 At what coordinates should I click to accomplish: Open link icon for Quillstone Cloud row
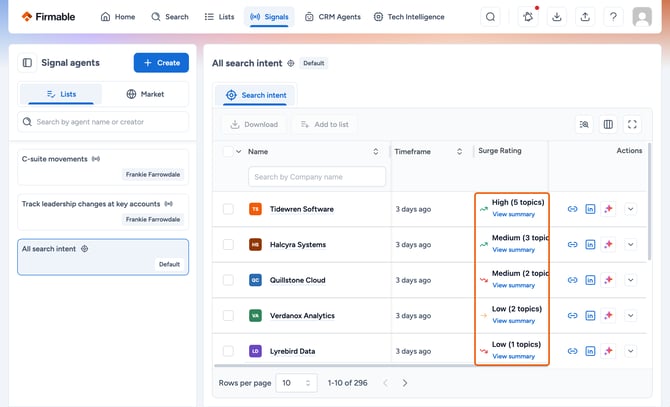coord(572,280)
